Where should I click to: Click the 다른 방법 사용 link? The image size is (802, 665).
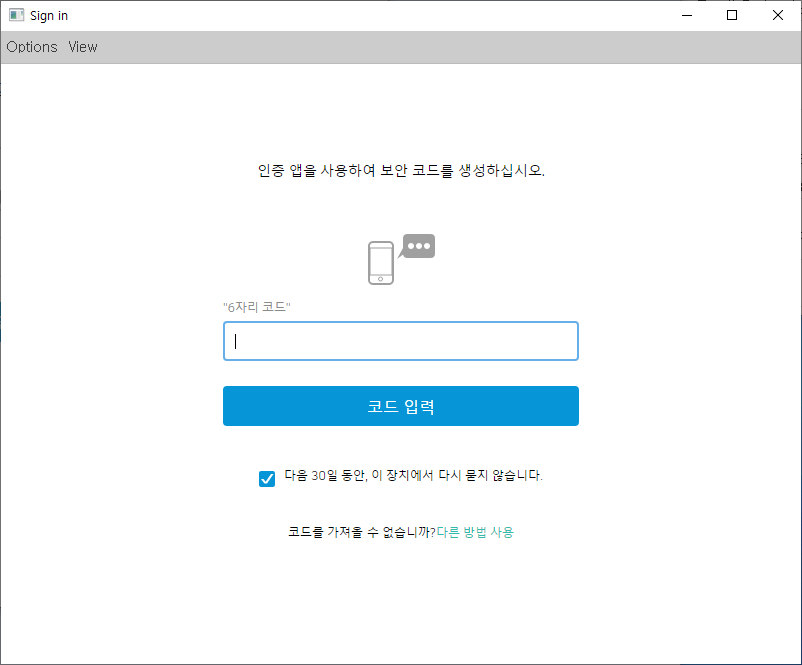point(475,532)
